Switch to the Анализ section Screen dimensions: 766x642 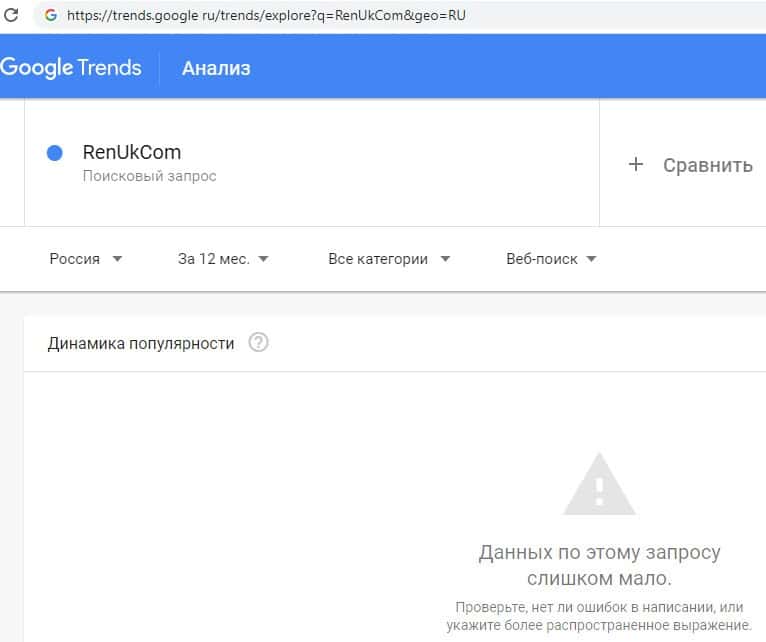tap(216, 68)
